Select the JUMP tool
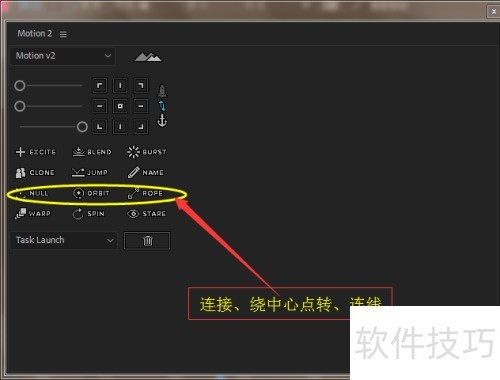This screenshot has height=380, width=500. coord(90,173)
